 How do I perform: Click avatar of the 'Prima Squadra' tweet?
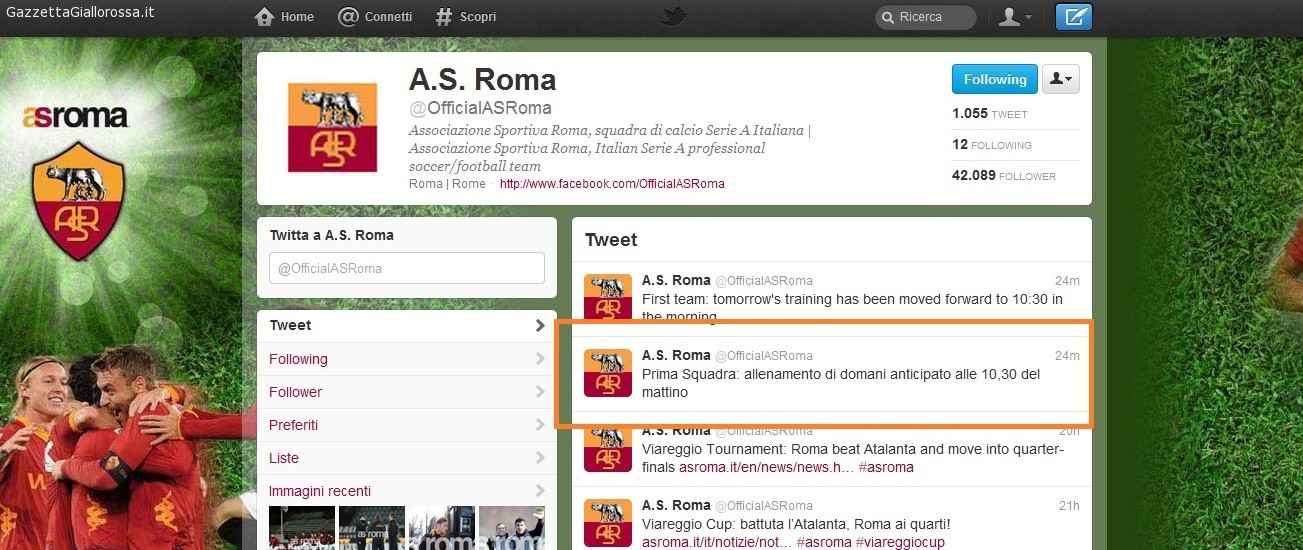(608, 373)
